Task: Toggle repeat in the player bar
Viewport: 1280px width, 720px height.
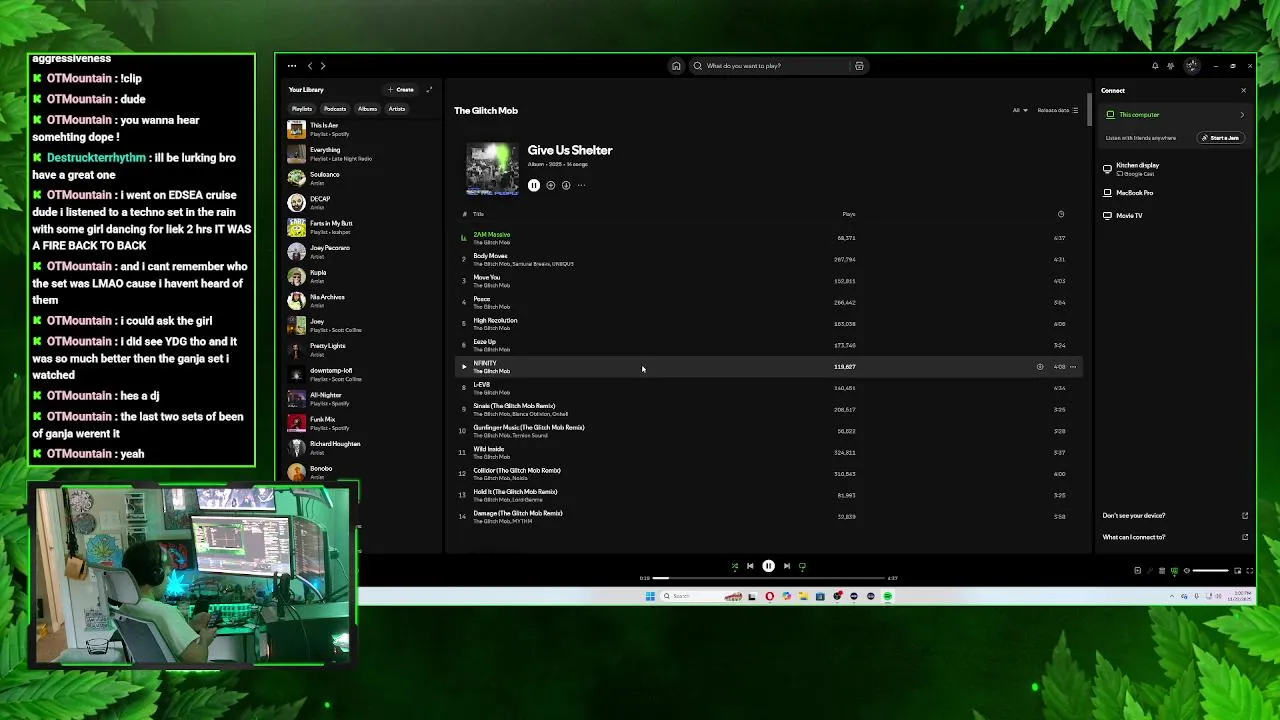Action: pyautogui.click(x=802, y=566)
